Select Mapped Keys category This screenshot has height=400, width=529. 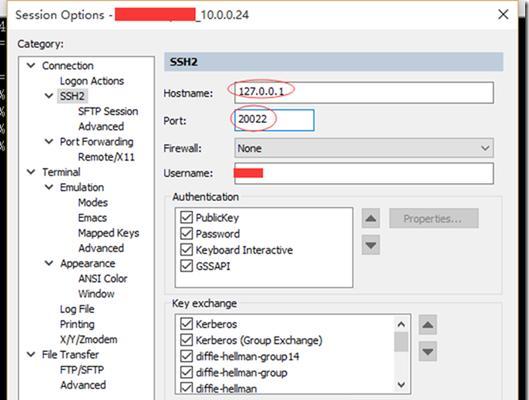pos(109,233)
